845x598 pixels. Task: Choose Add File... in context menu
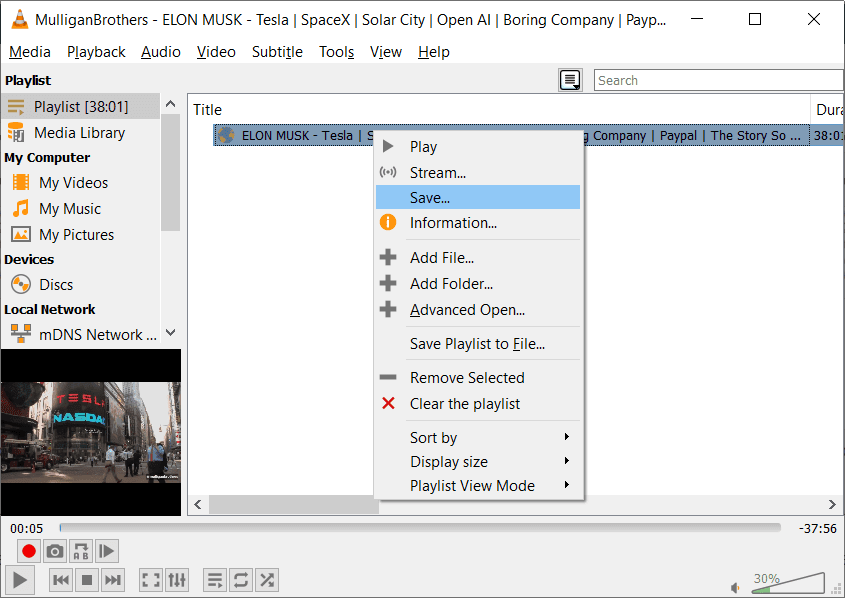click(x=478, y=258)
